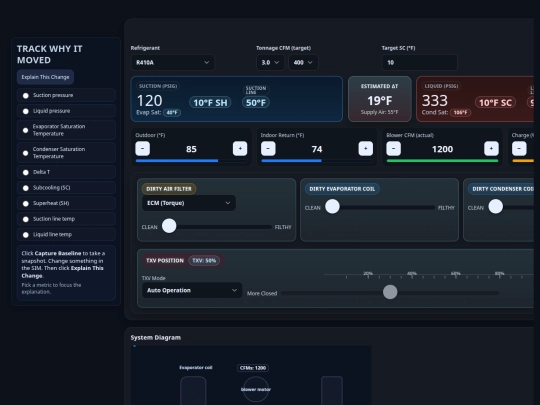Screen dimensions: 540x405
Task: Select the Delta T metric radio
Action: pos(25,172)
